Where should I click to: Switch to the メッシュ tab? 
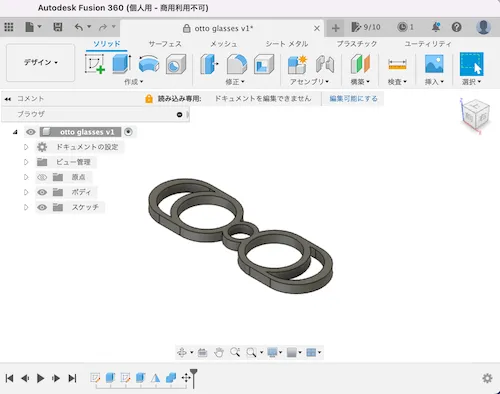pyautogui.click(x=224, y=44)
